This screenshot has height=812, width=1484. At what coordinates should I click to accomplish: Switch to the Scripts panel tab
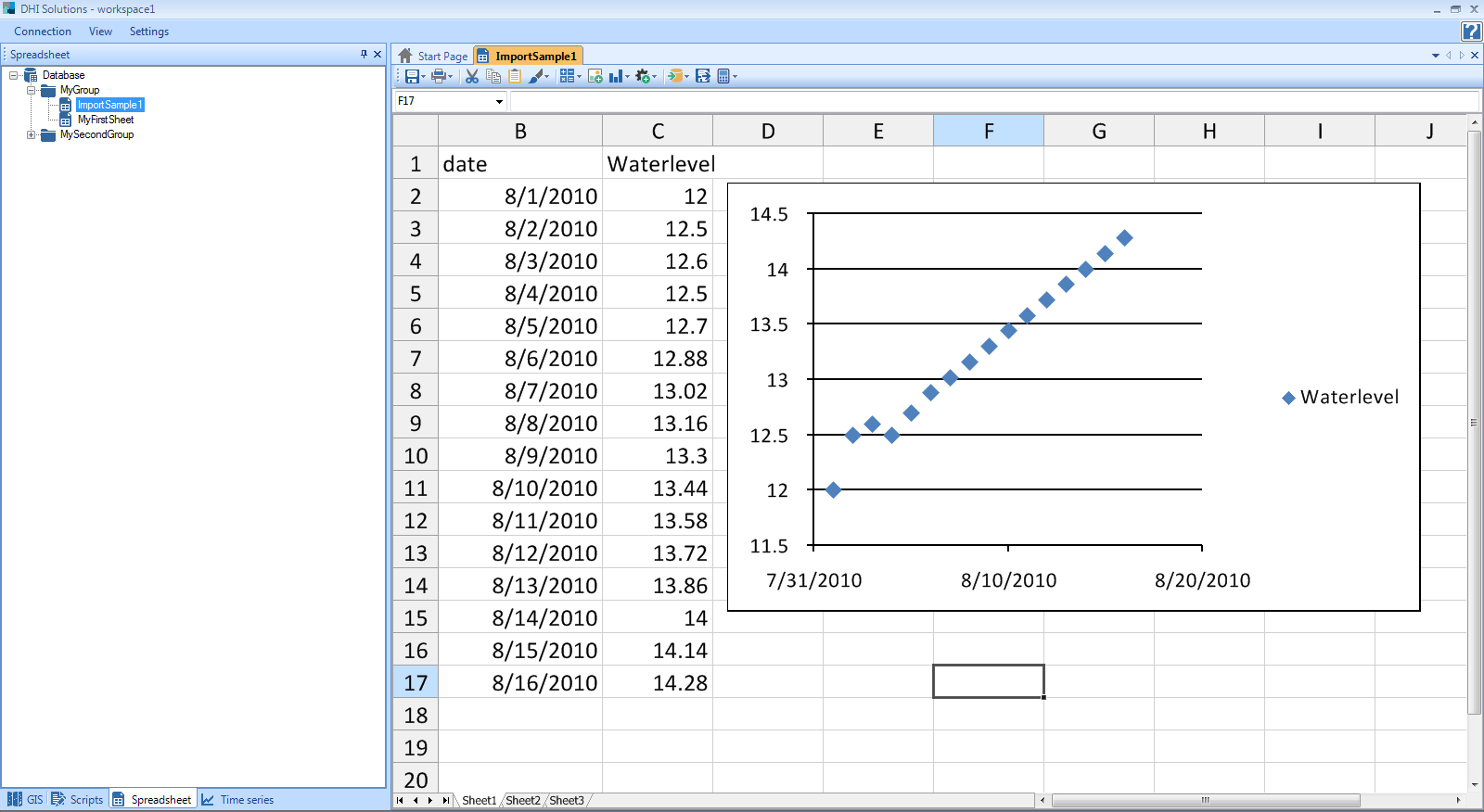[x=77, y=799]
